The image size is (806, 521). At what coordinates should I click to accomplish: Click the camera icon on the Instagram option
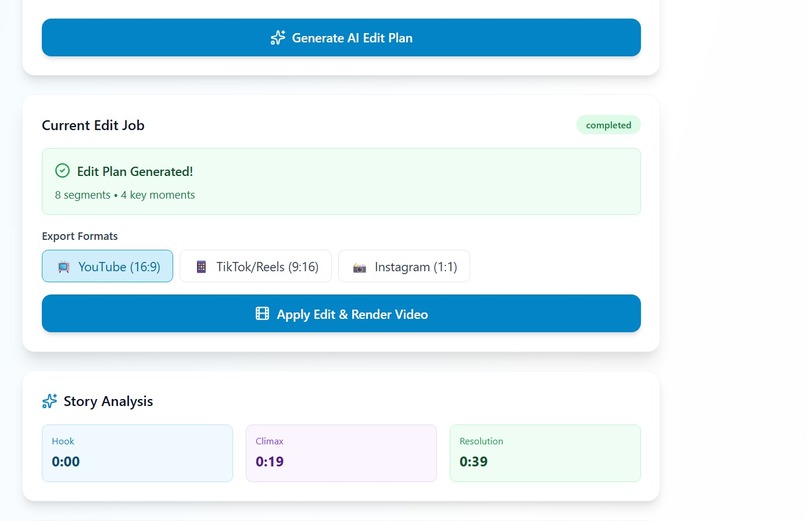click(359, 268)
